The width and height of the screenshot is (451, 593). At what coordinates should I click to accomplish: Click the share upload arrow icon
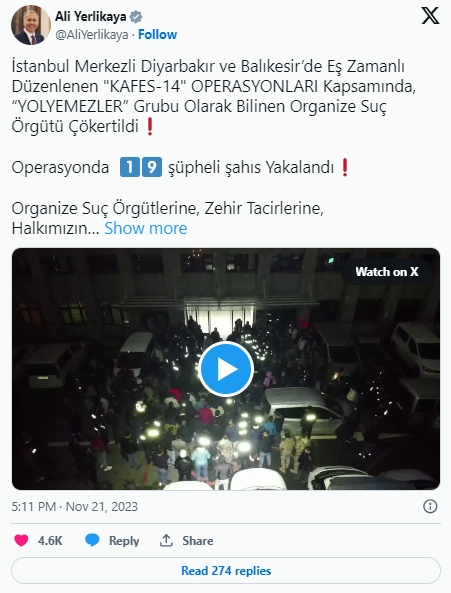pyautogui.click(x=166, y=540)
